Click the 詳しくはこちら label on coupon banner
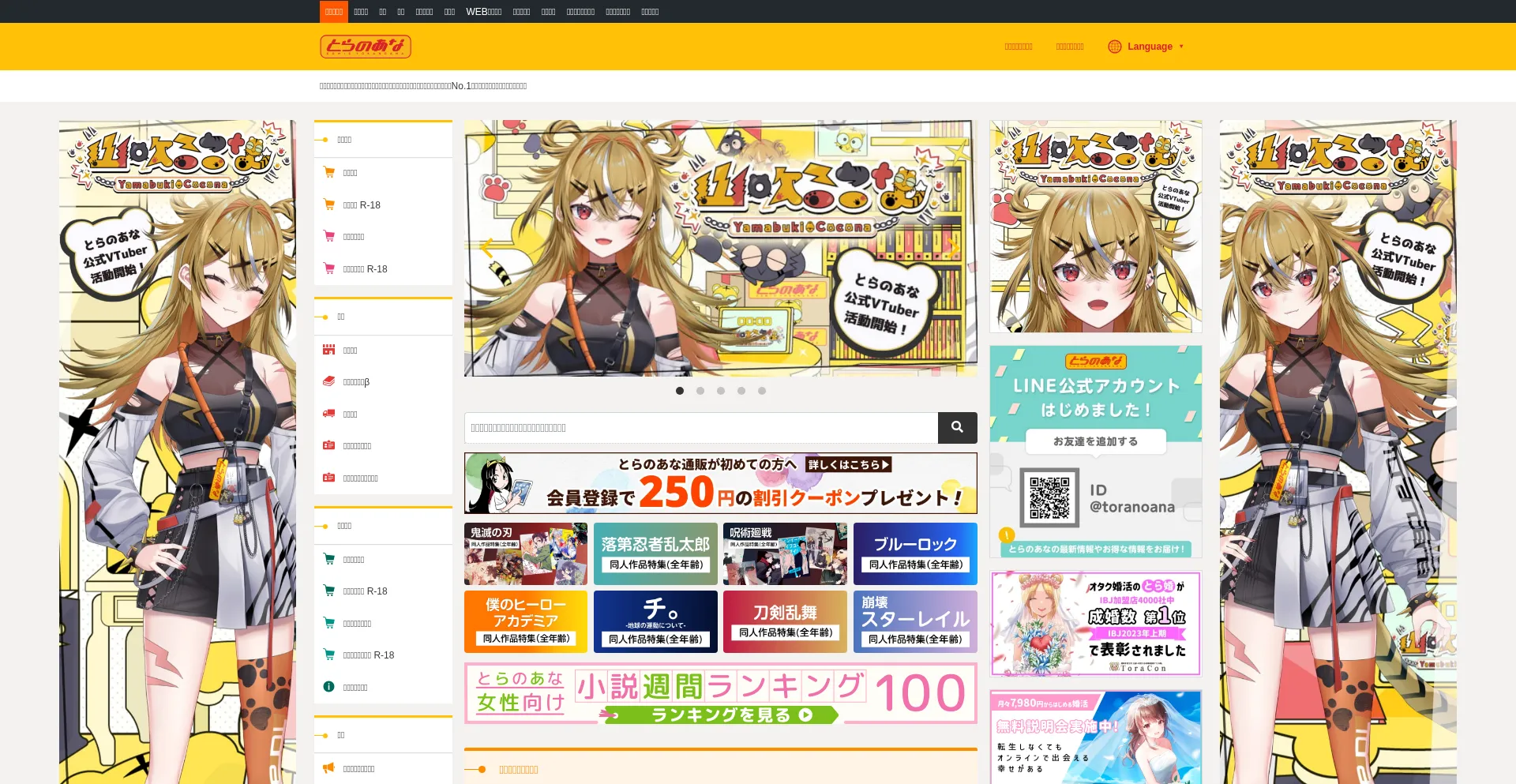Screen dimensions: 1516x784 tap(848, 464)
